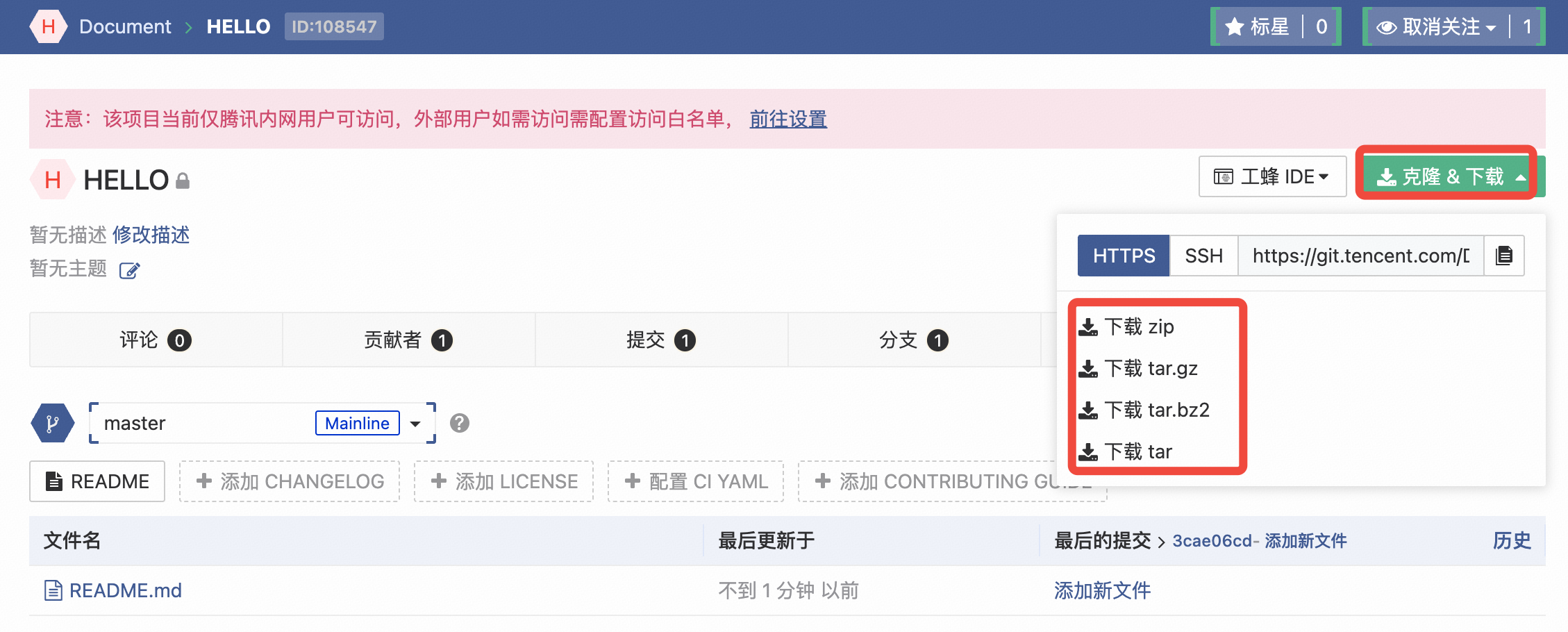Open the 提交 commits tab
This screenshot has width=1568, height=632.
660,340
